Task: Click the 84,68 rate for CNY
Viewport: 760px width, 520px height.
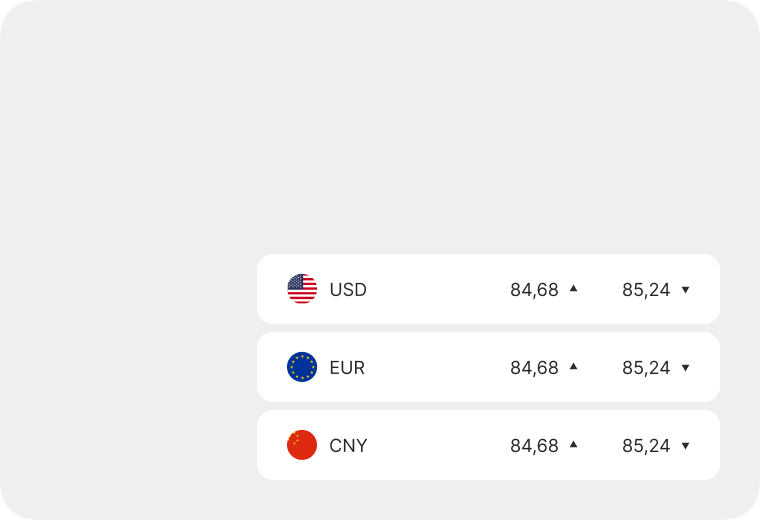Action: coord(534,446)
